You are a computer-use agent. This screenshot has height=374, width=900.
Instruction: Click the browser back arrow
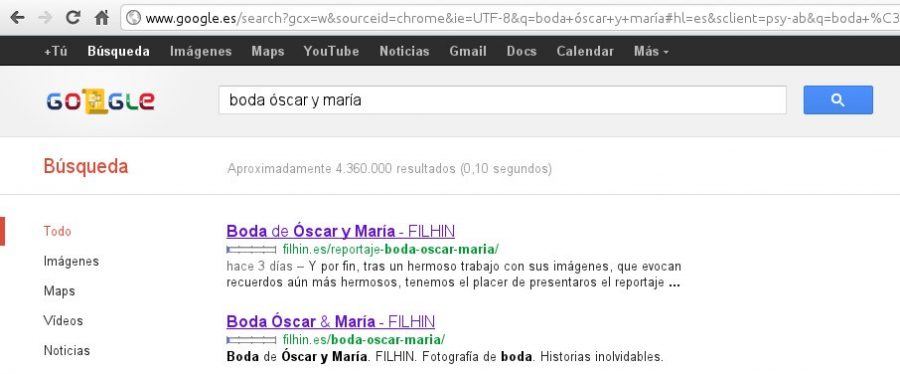(17, 18)
